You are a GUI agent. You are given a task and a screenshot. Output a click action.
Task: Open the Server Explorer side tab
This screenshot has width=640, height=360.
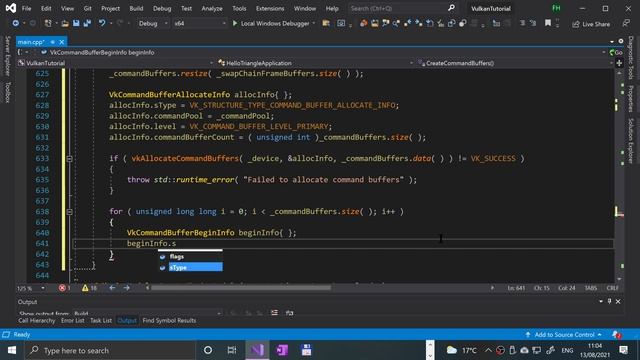[x=7, y=56]
